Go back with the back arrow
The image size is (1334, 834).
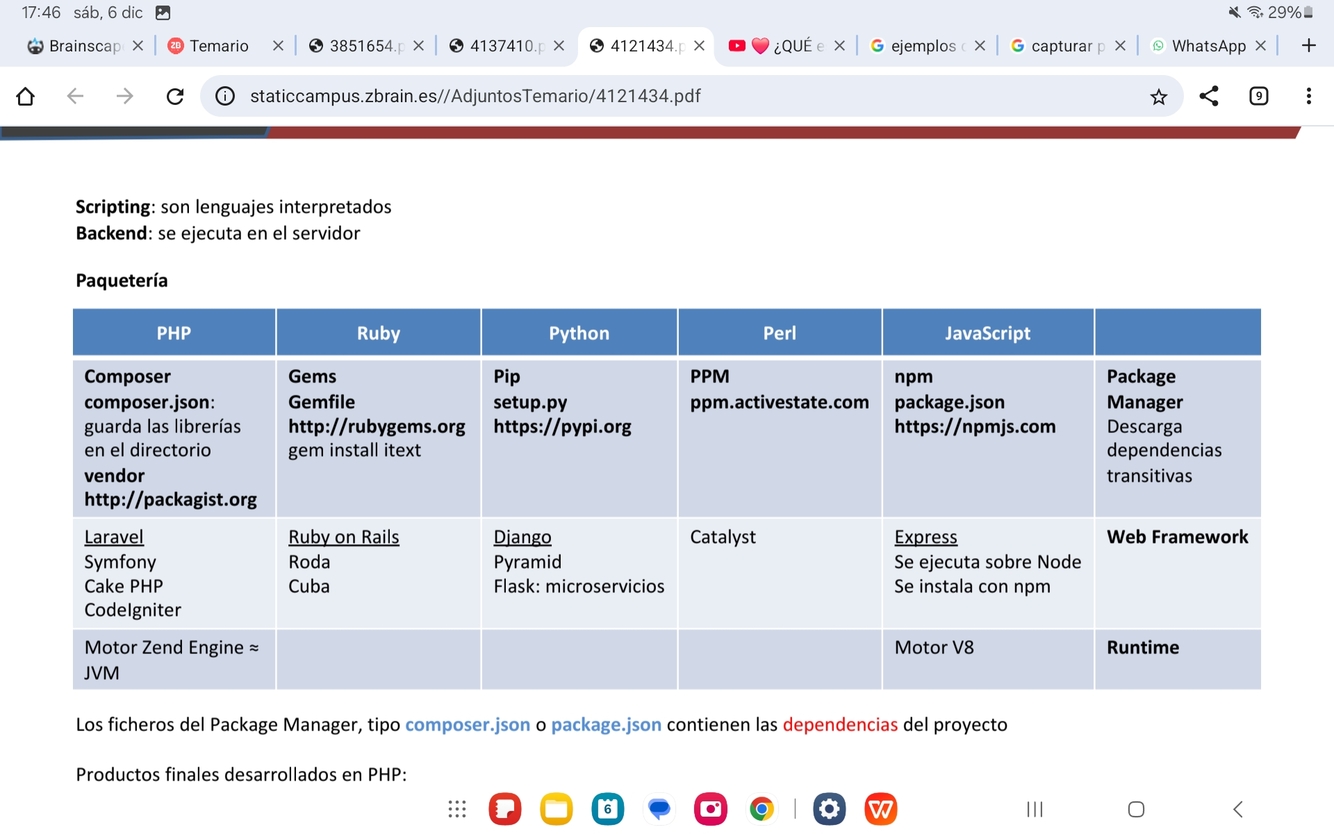click(x=75, y=96)
